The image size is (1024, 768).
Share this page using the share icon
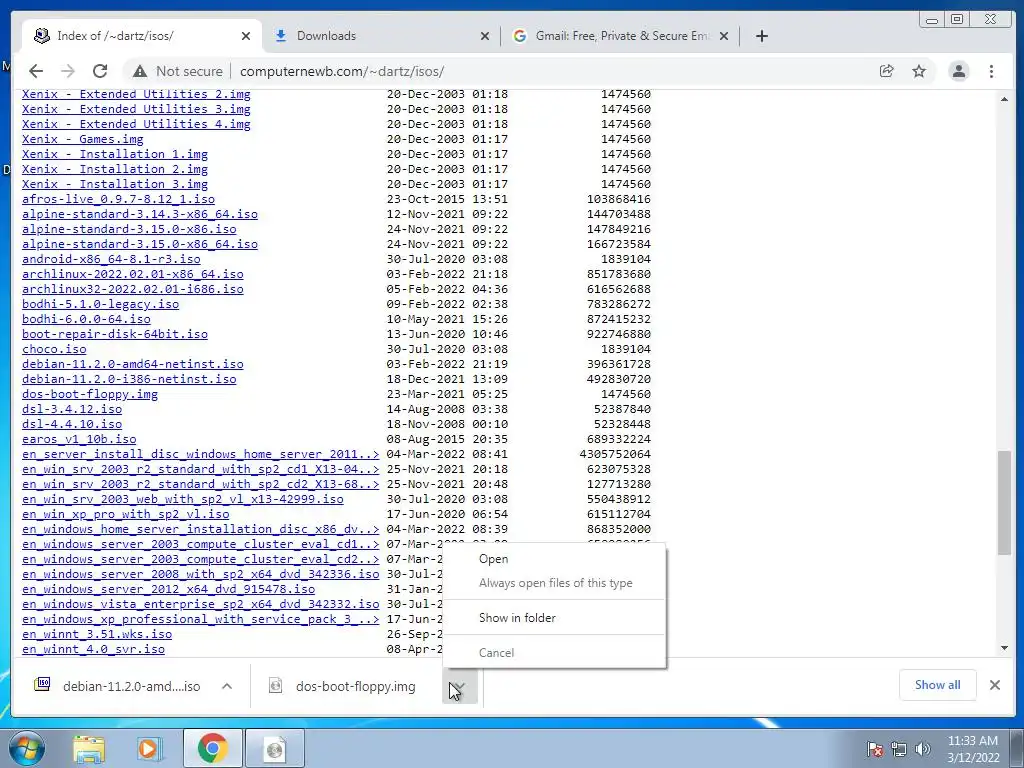[x=886, y=71]
